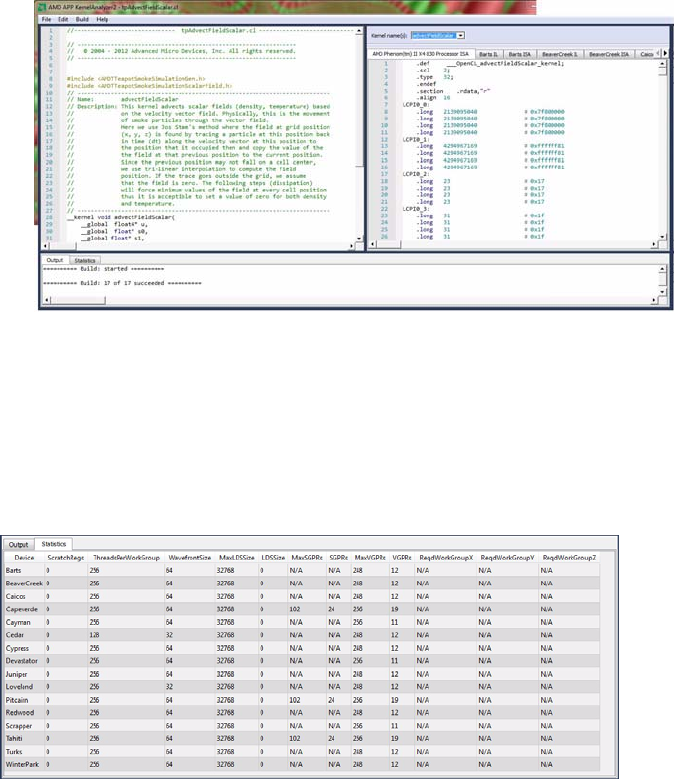Click the ReqdWorkGroupX column header
The width and height of the screenshot is (674, 779).
[x=446, y=557]
